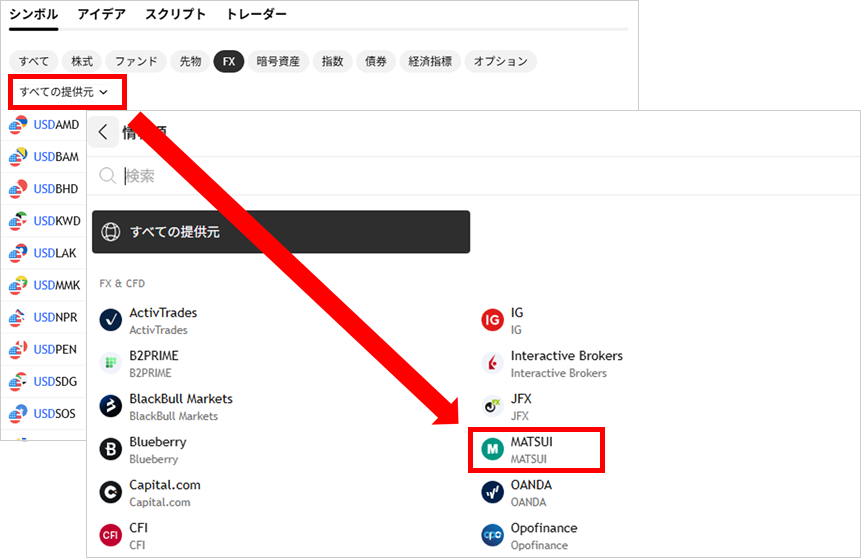
Task: Select MATSUI provider name
Action: coord(532,442)
